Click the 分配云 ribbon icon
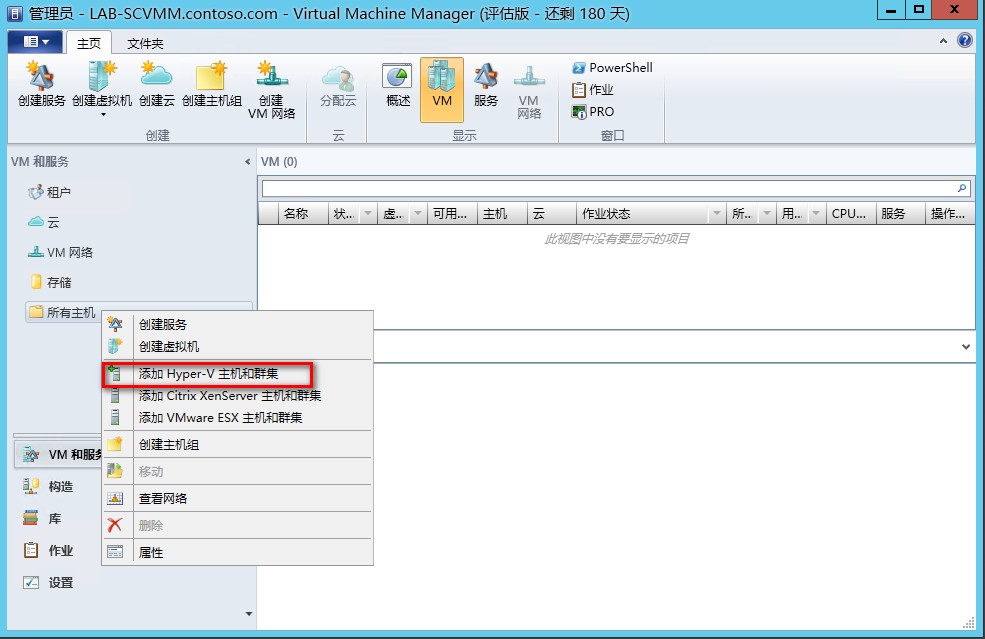Image resolution: width=985 pixels, height=639 pixels. (338, 85)
